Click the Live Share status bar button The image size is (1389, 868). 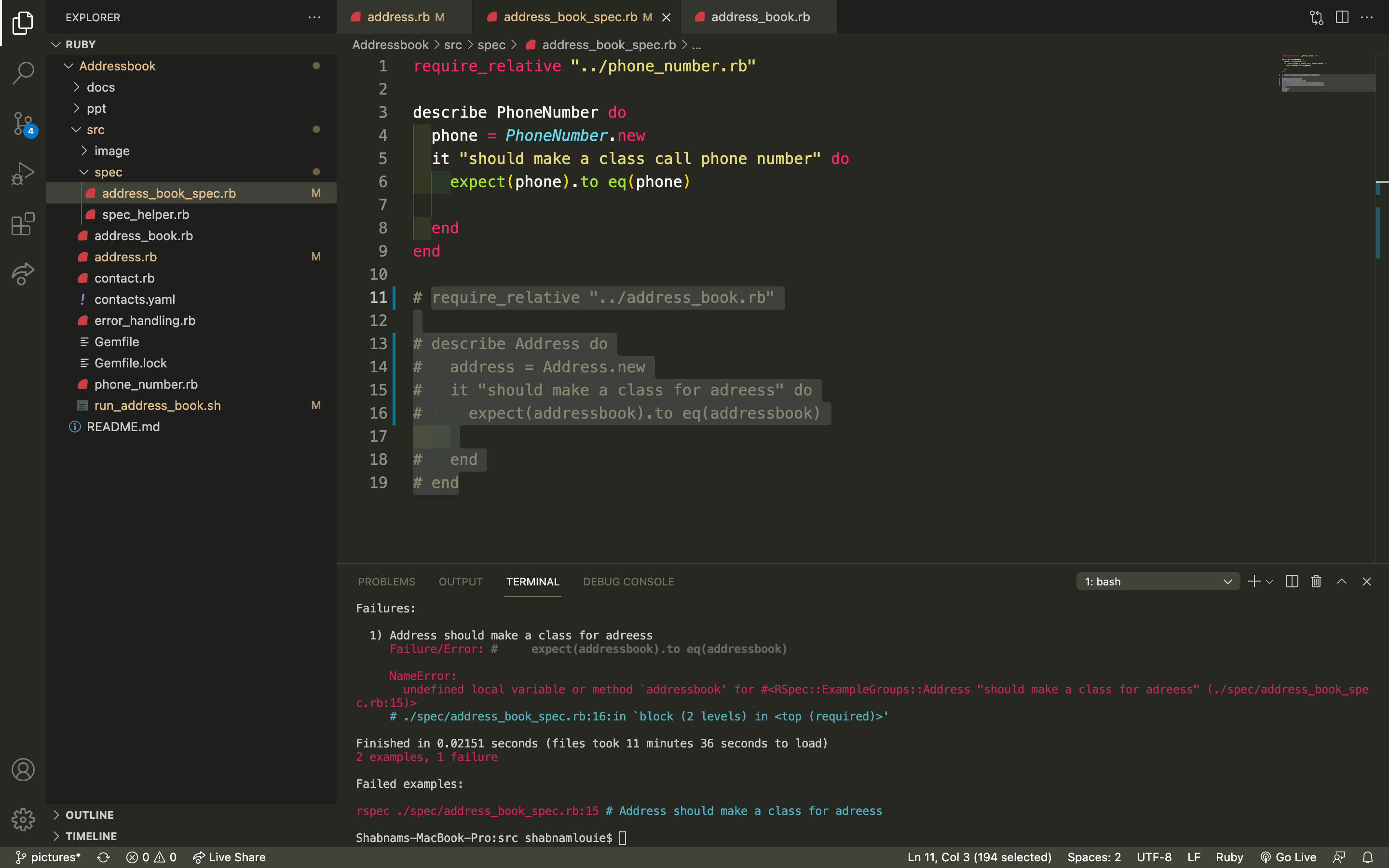tap(229, 857)
